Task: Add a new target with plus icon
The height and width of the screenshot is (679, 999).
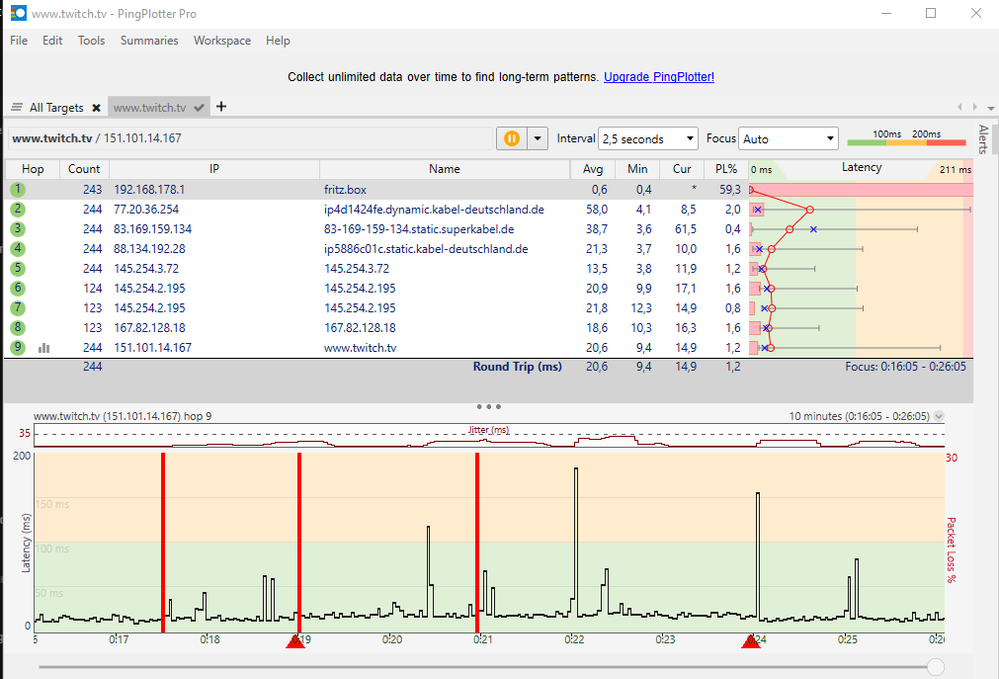Action: coord(222,107)
